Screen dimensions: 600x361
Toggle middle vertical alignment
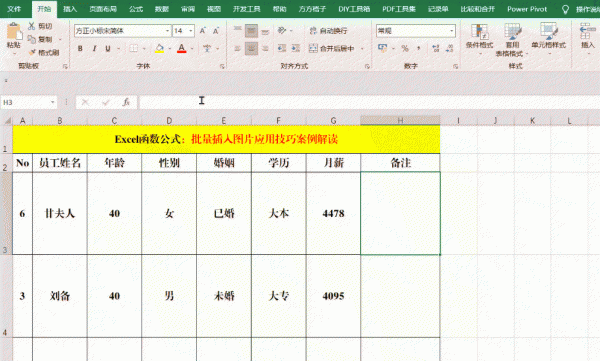click(251, 31)
